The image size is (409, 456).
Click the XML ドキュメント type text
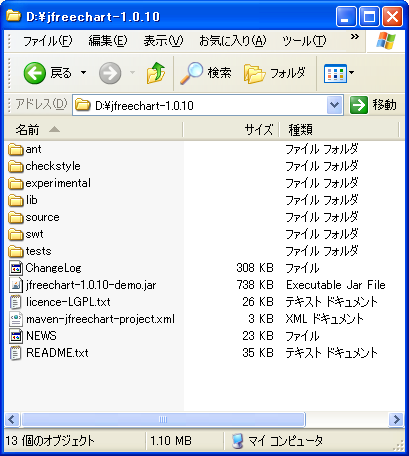coord(324,319)
